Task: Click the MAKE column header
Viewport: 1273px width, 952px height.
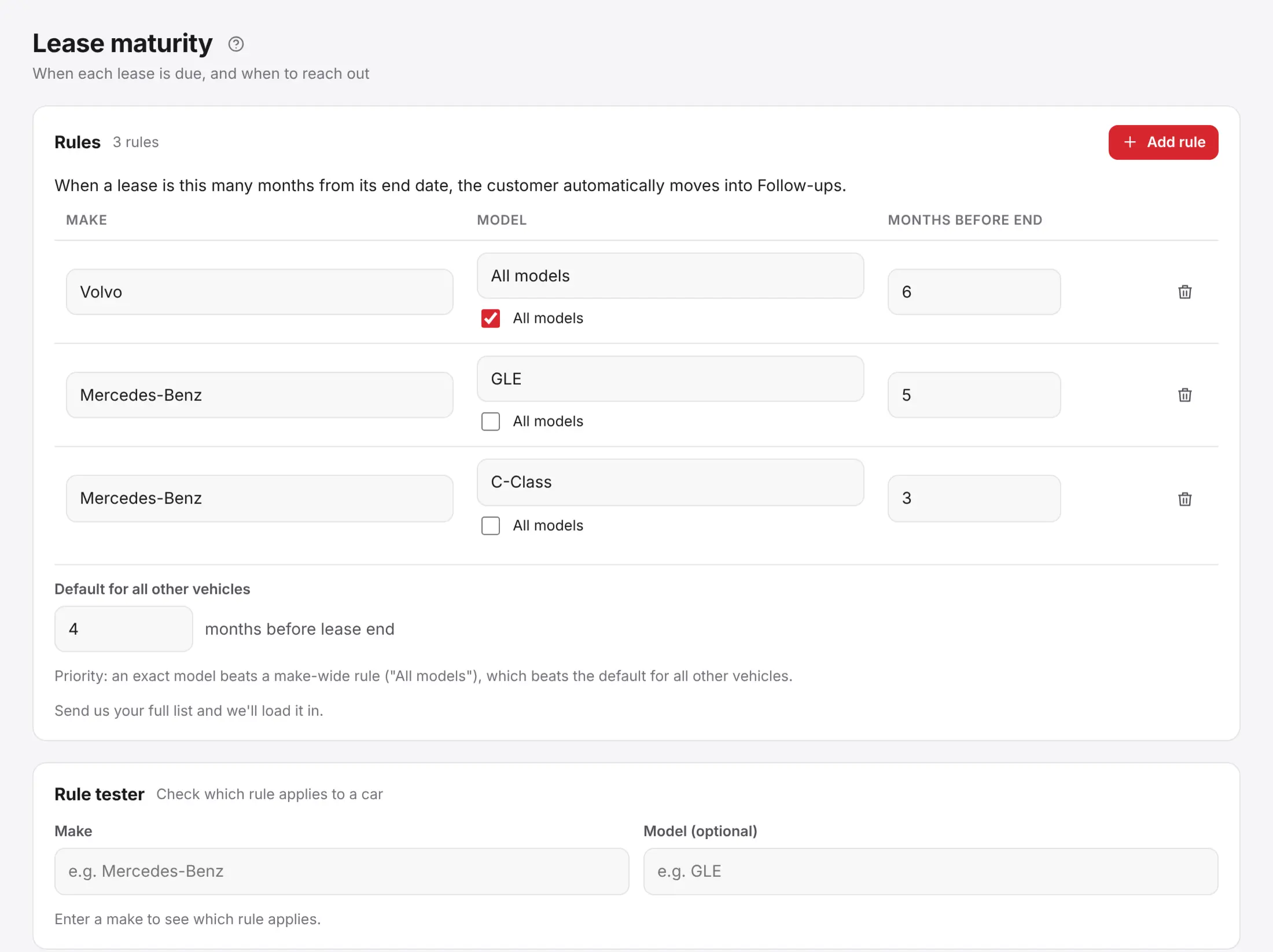Action: coord(87,220)
